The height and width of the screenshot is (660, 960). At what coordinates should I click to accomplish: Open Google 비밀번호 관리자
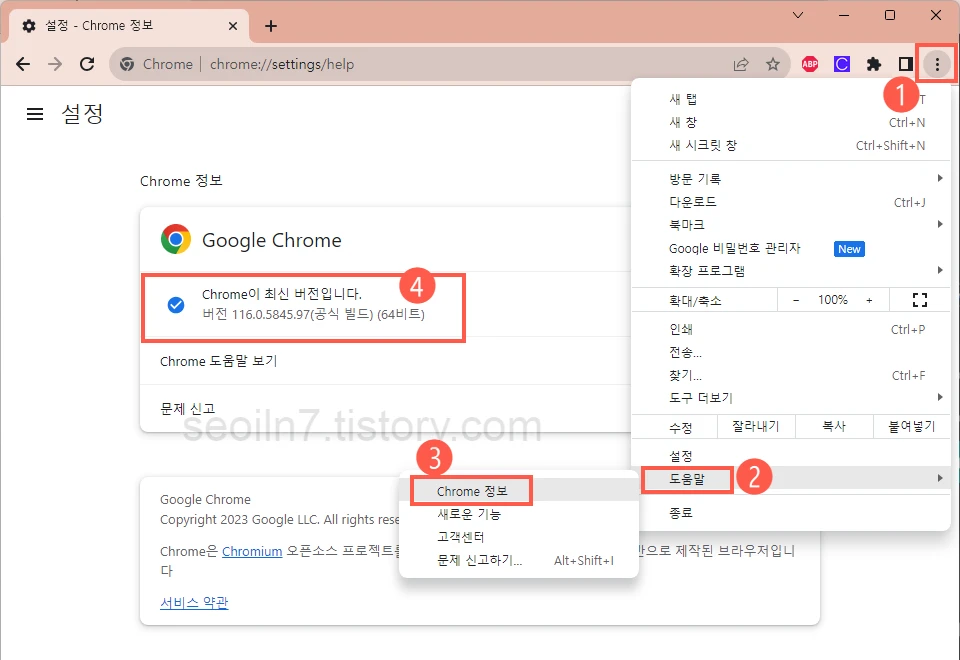tap(790, 248)
